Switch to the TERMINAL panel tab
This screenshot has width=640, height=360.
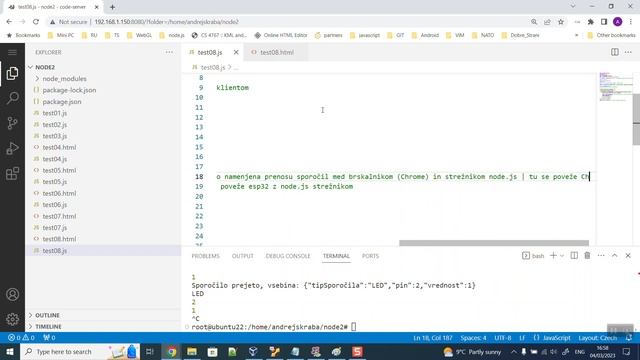coord(336,256)
